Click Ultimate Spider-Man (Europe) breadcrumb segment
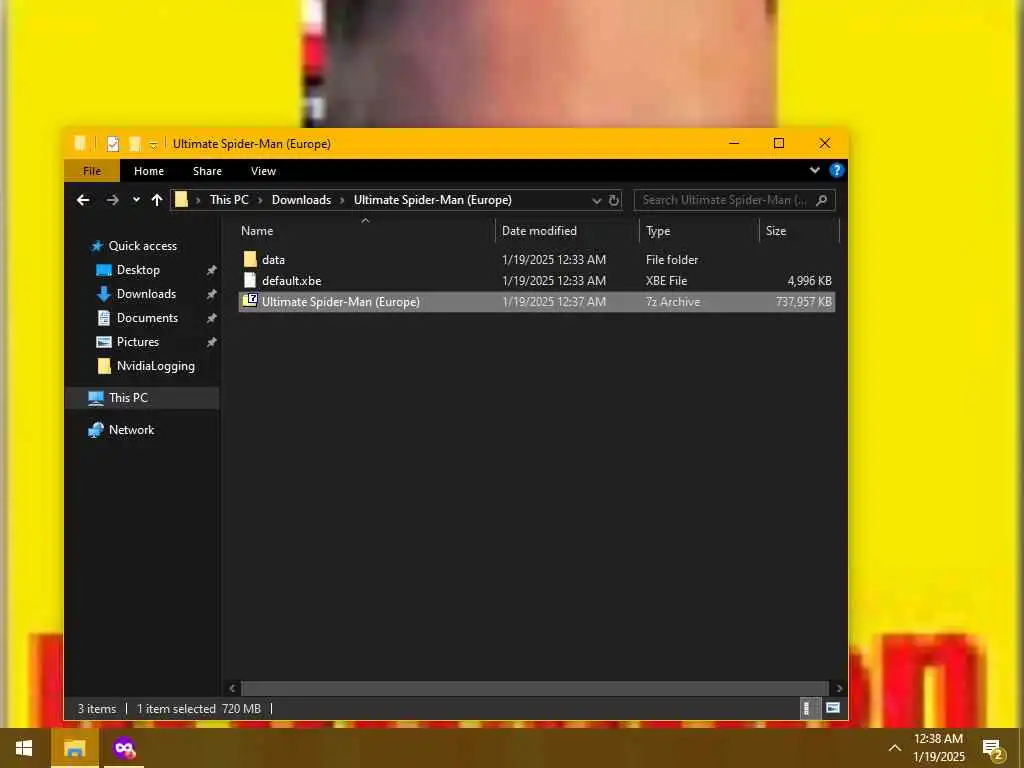This screenshot has width=1024, height=768. [432, 200]
